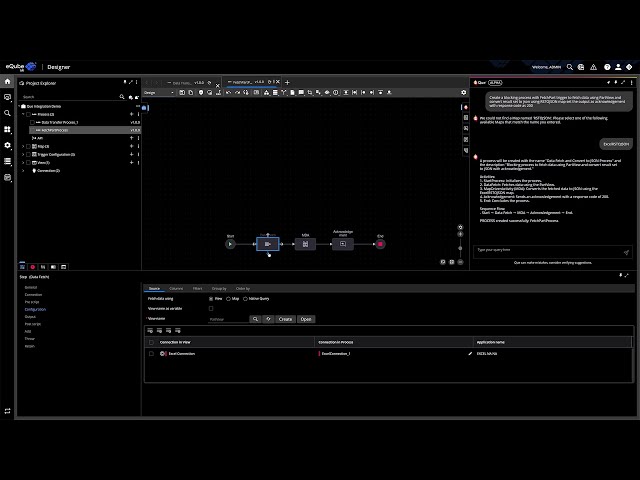
Task: Switch to the Source tab
Action: tap(154, 289)
